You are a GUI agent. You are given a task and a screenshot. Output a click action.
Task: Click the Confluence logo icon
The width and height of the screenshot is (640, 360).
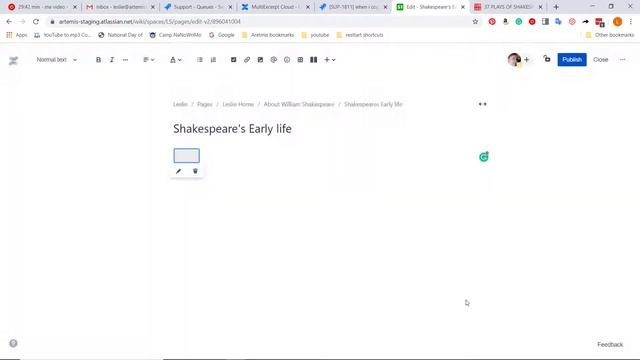click(13, 60)
